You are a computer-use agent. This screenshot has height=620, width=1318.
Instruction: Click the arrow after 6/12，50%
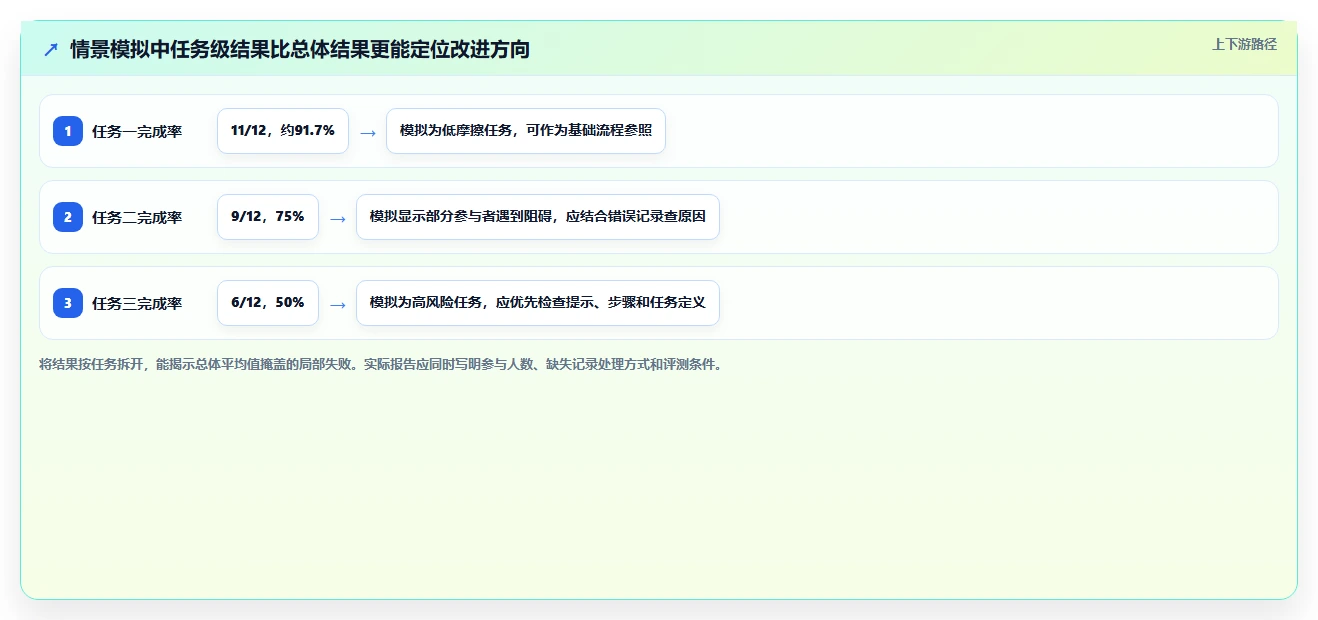(338, 304)
